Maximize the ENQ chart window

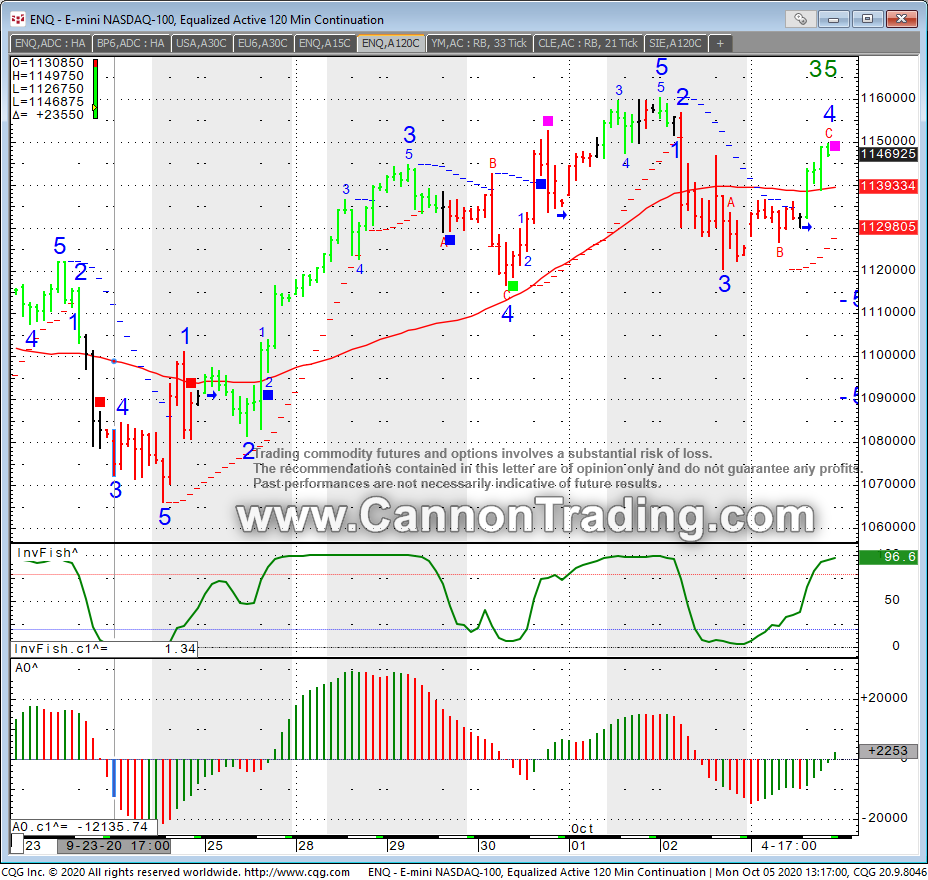tap(867, 18)
